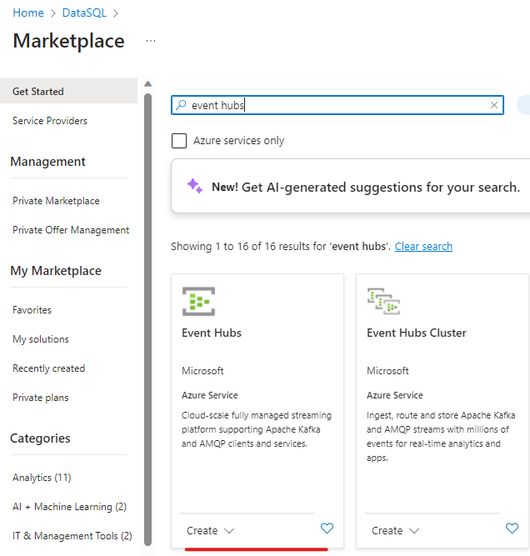The image size is (530, 556).
Task: Click the My Marketplace section heading
Action: click(56, 271)
